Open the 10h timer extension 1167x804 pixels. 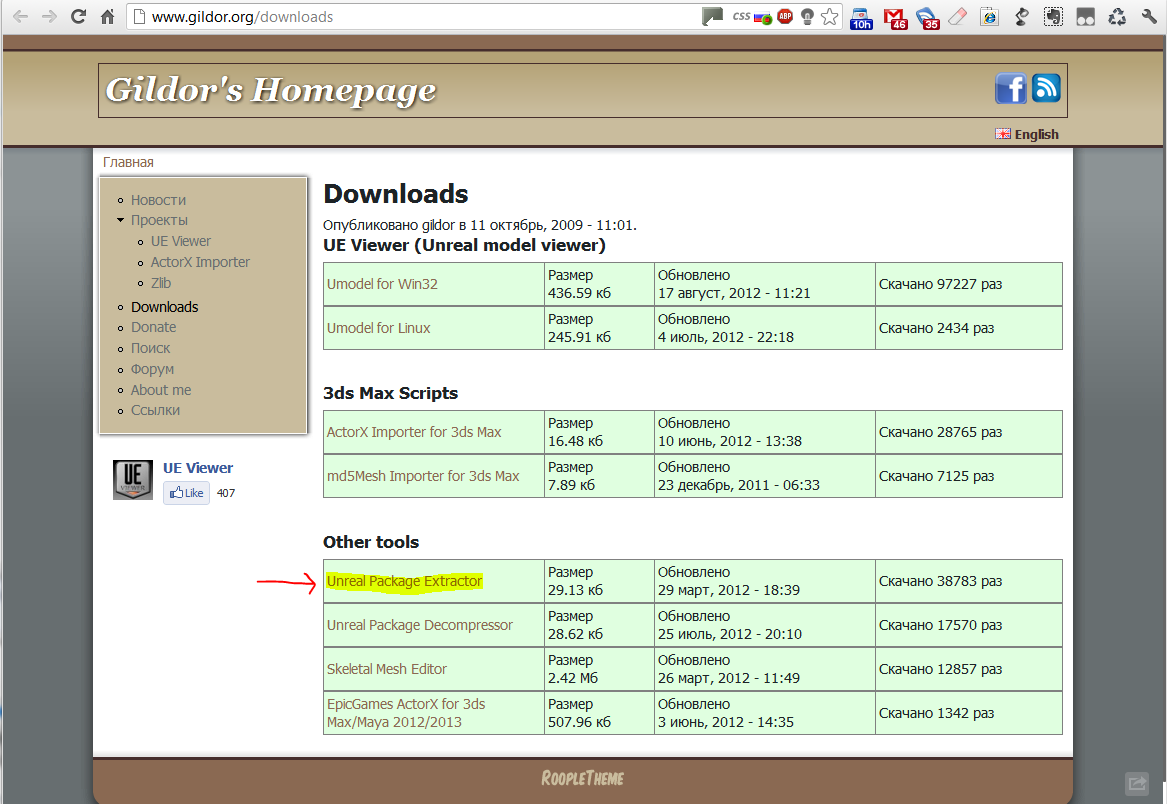861,18
